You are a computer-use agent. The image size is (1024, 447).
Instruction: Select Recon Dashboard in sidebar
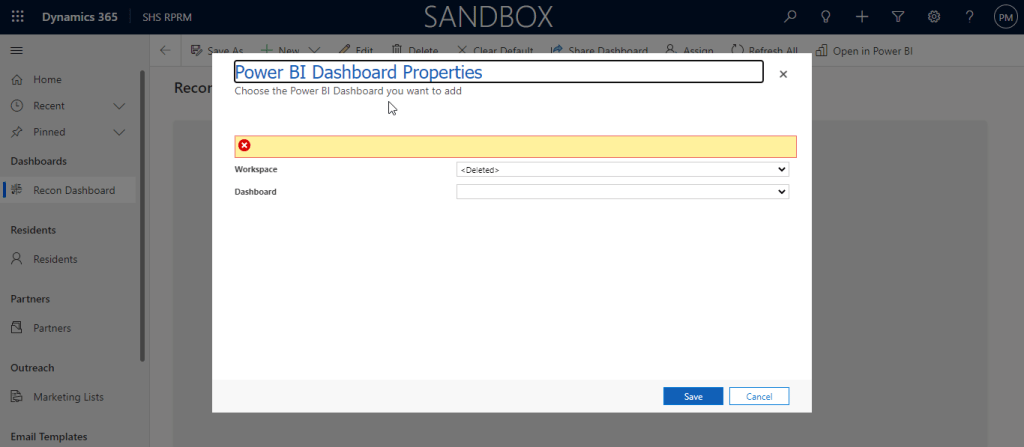tap(73, 190)
